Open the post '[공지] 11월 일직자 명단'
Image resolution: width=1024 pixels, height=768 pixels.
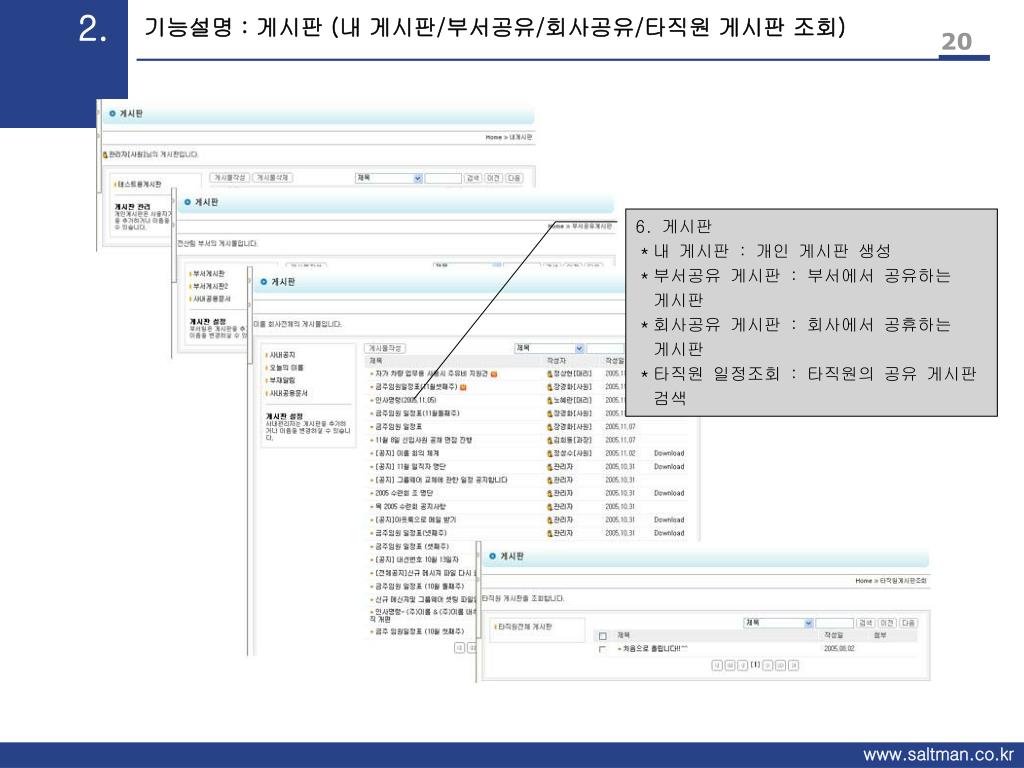[x=410, y=467]
